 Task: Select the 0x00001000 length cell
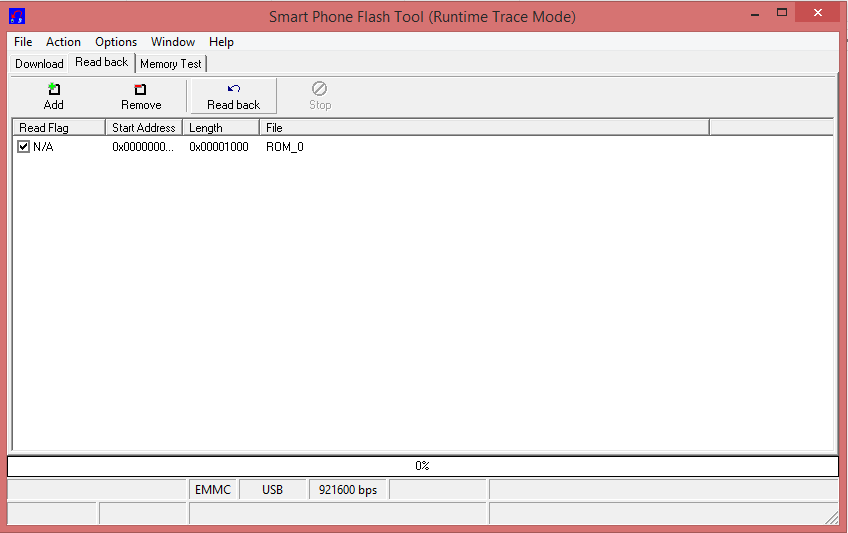point(218,146)
